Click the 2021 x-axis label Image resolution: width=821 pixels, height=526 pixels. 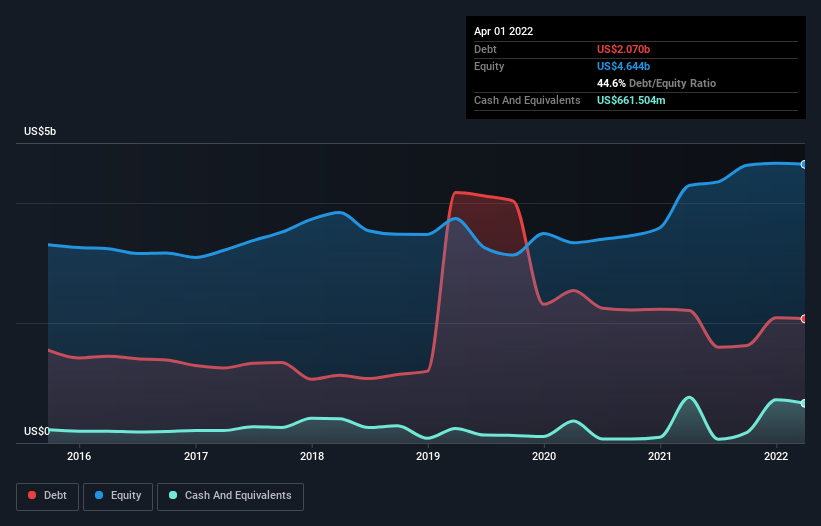(x=660, y=456)
